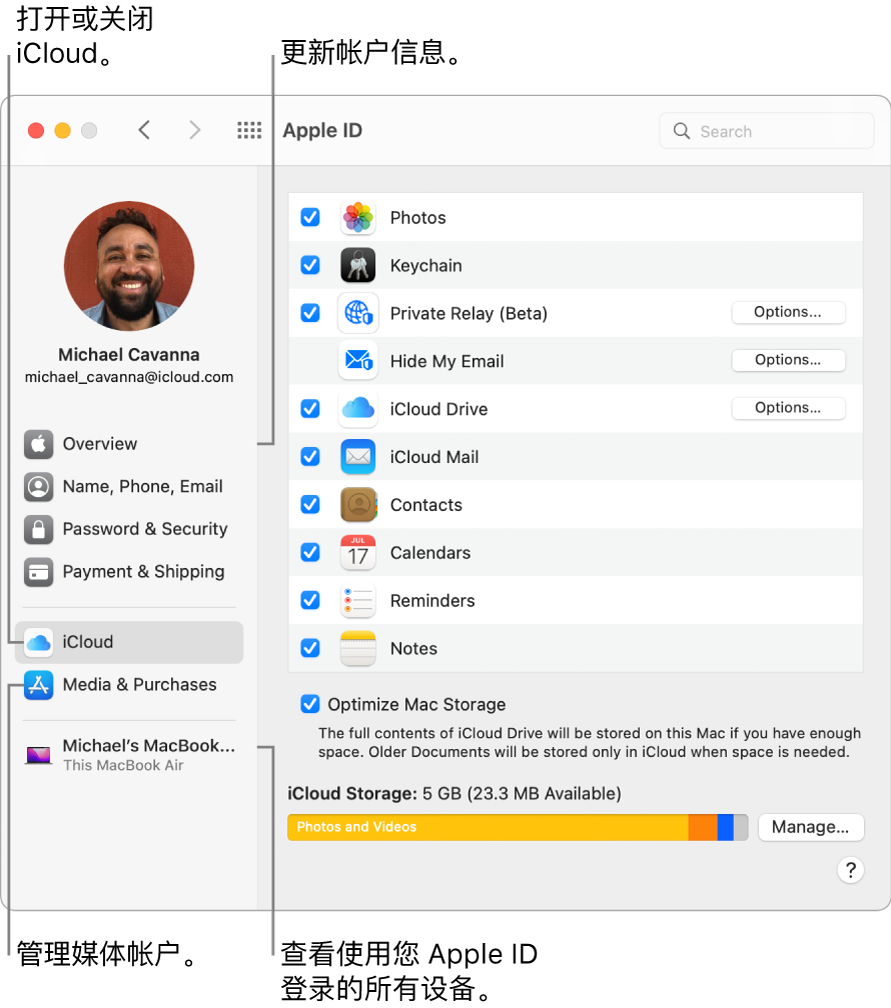
Task: Open the help question mark button
Action: pos(850,870)
